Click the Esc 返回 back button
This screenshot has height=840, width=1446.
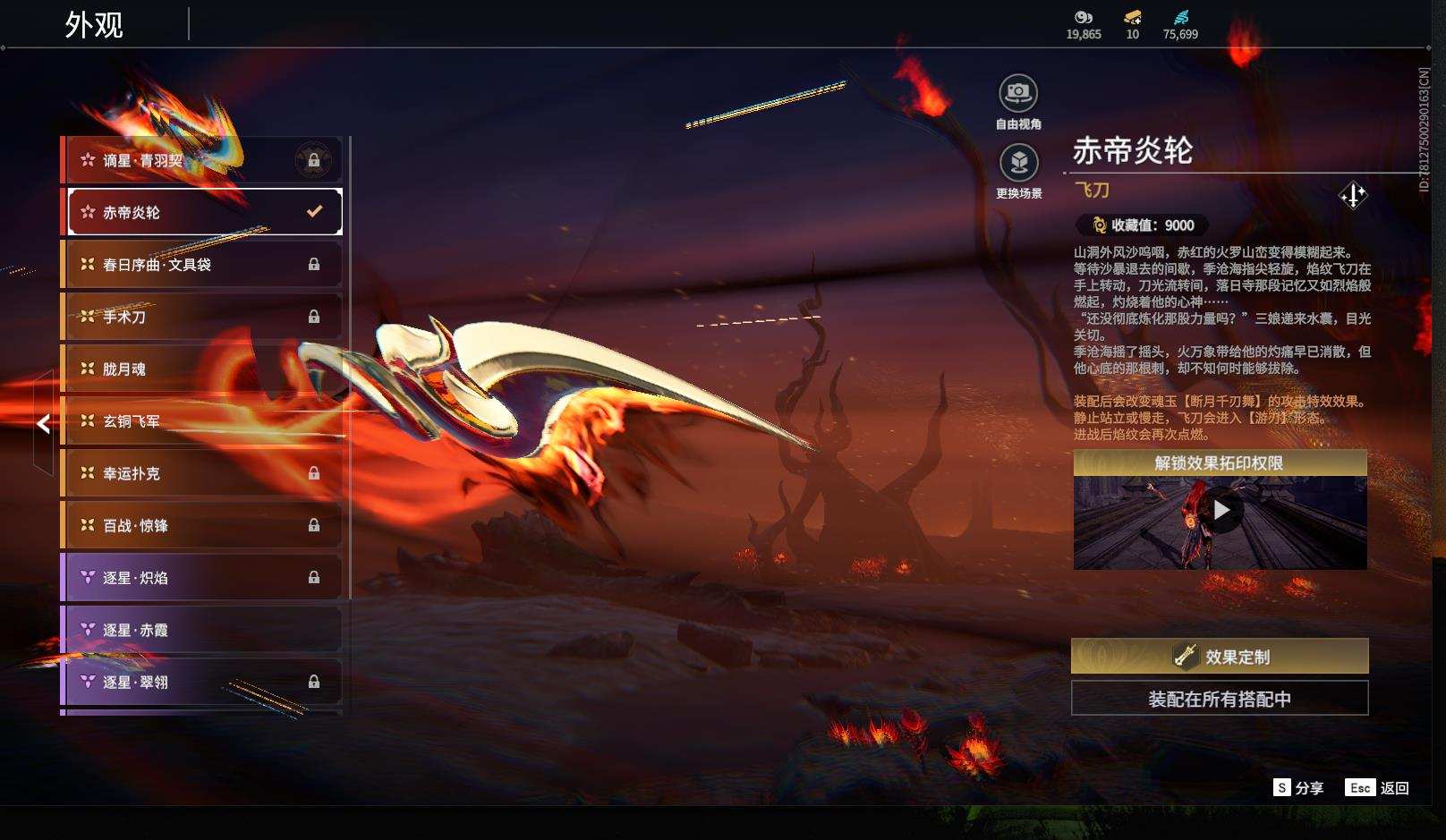coord(1377,787)
